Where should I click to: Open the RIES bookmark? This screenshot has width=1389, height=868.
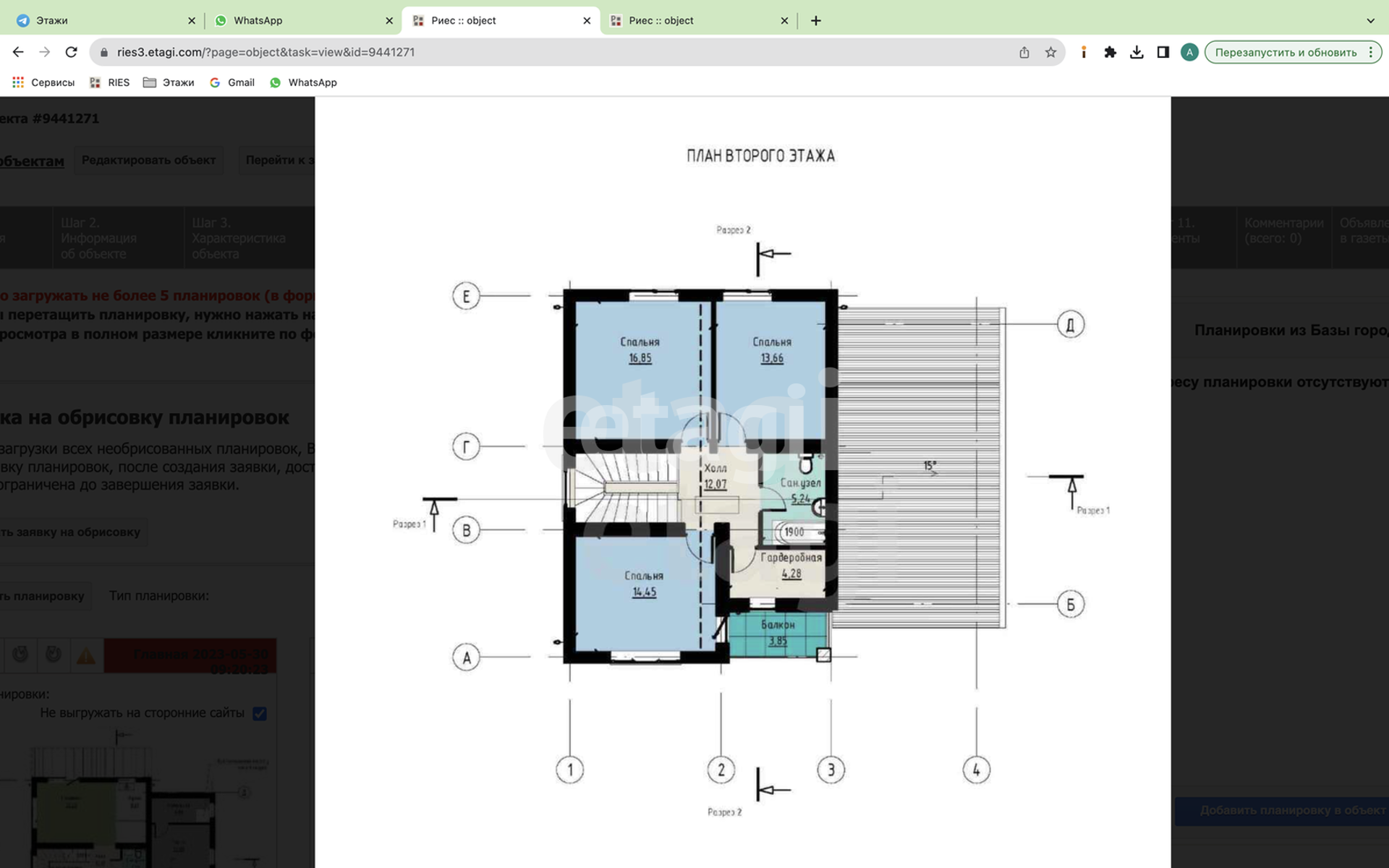tap(110, 82)
